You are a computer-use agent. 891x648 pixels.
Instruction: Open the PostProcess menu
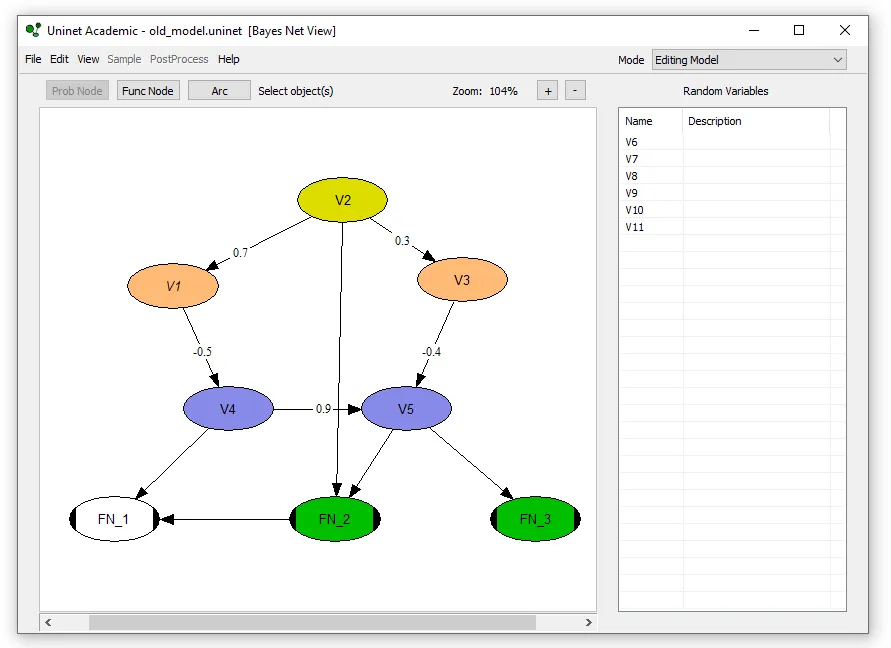(x=179, y=59)
